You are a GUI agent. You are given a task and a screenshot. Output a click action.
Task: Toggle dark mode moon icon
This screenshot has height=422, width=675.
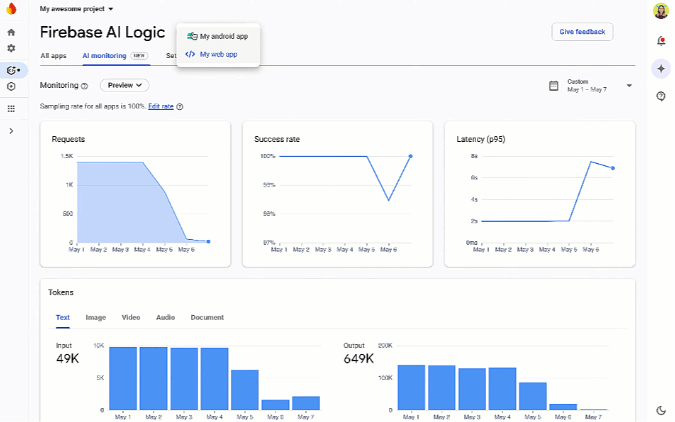click(661, 409)
